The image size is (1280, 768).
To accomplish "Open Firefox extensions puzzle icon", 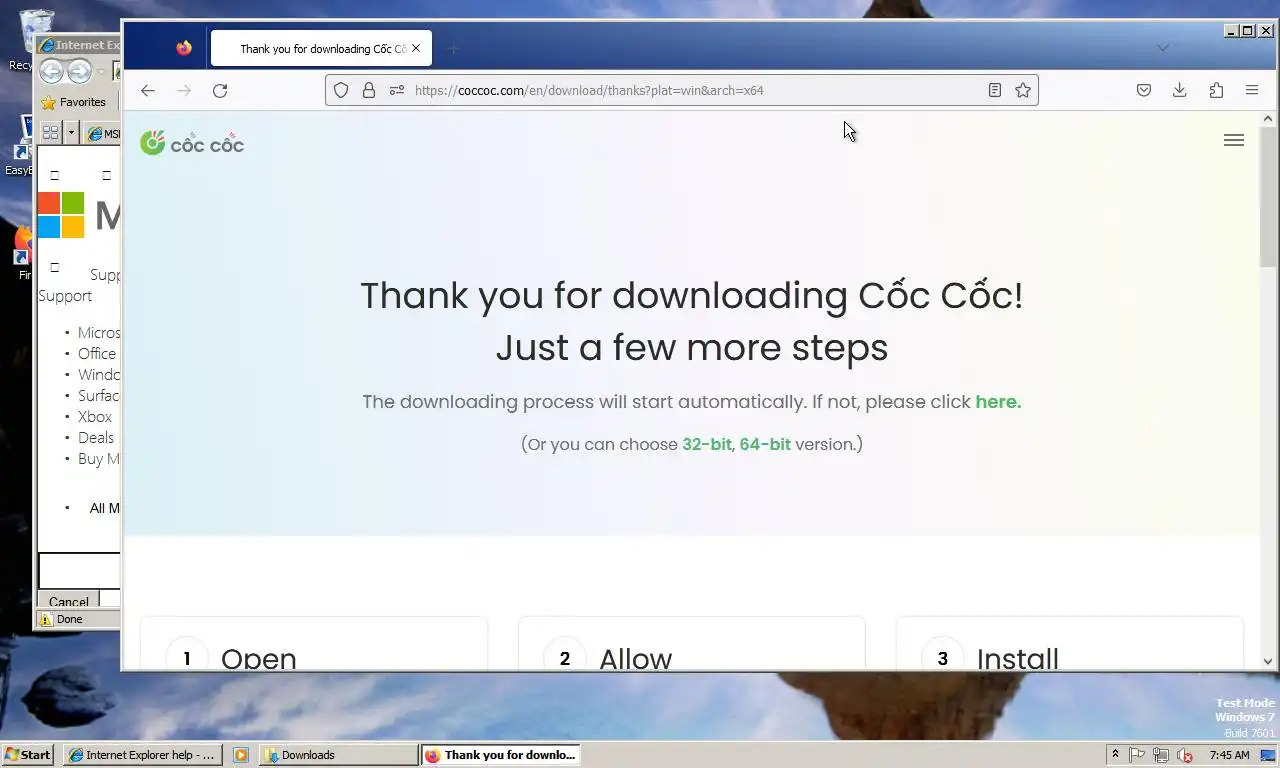I will click(x=1216, y=90).
